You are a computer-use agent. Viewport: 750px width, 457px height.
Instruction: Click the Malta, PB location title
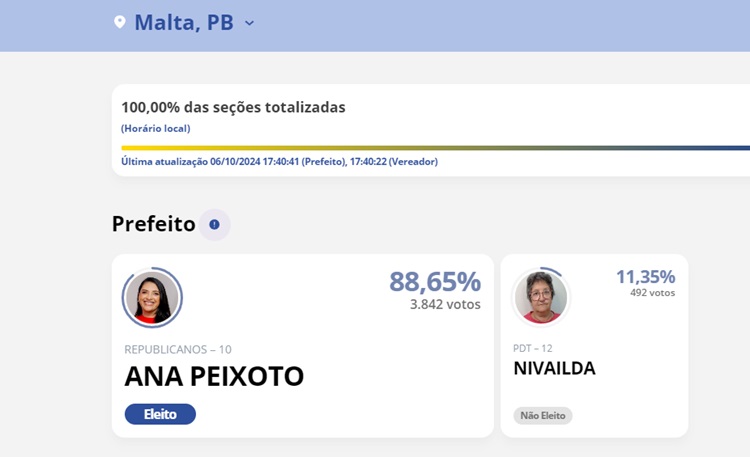click(x=184, y=22)
